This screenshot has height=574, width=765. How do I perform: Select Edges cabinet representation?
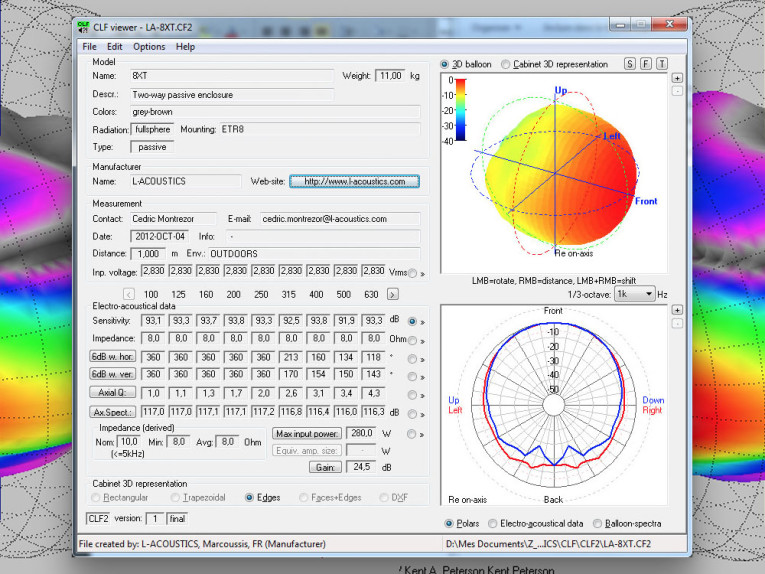pos(262,497)
